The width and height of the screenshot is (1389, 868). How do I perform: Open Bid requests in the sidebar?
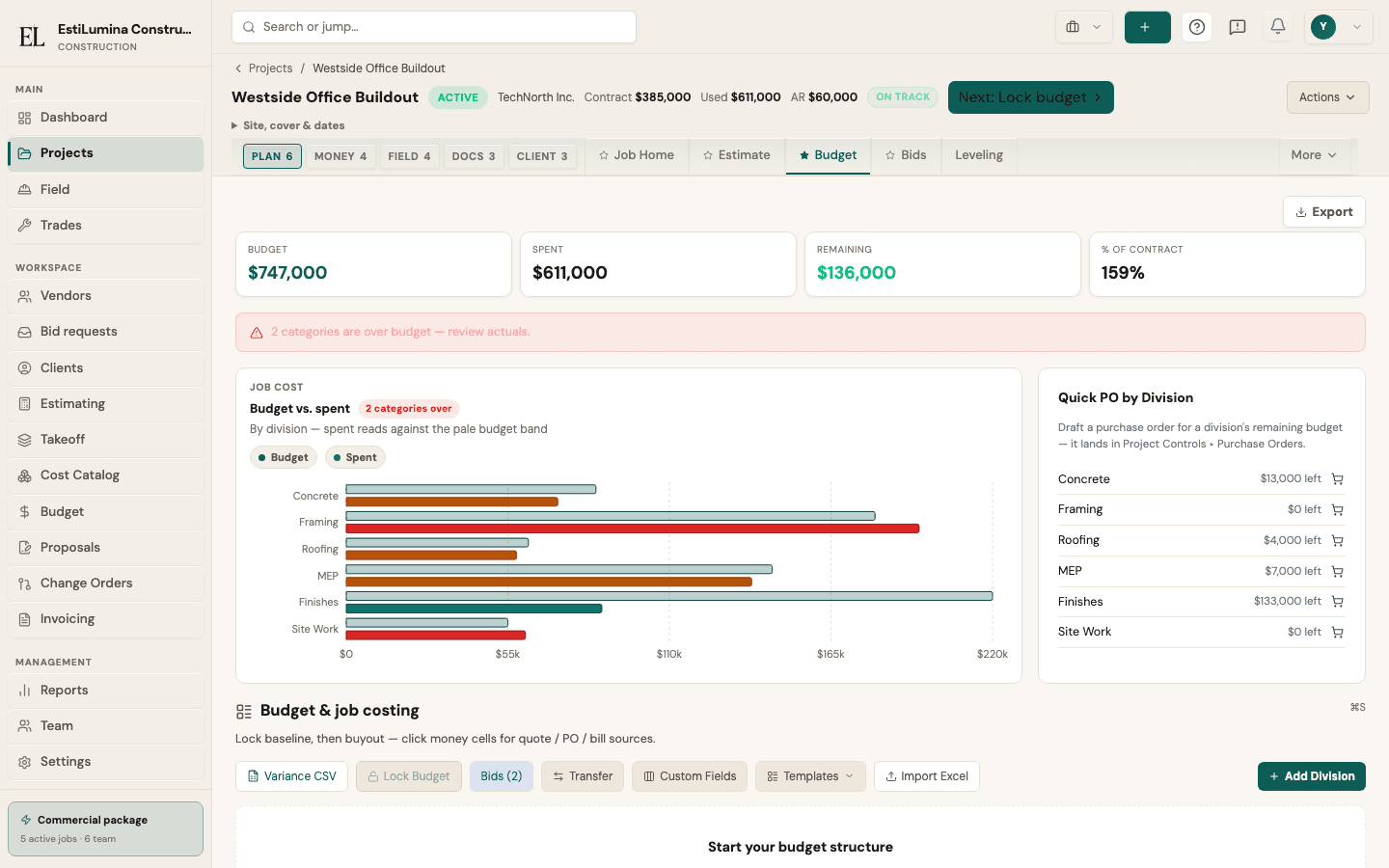(105, 332)
